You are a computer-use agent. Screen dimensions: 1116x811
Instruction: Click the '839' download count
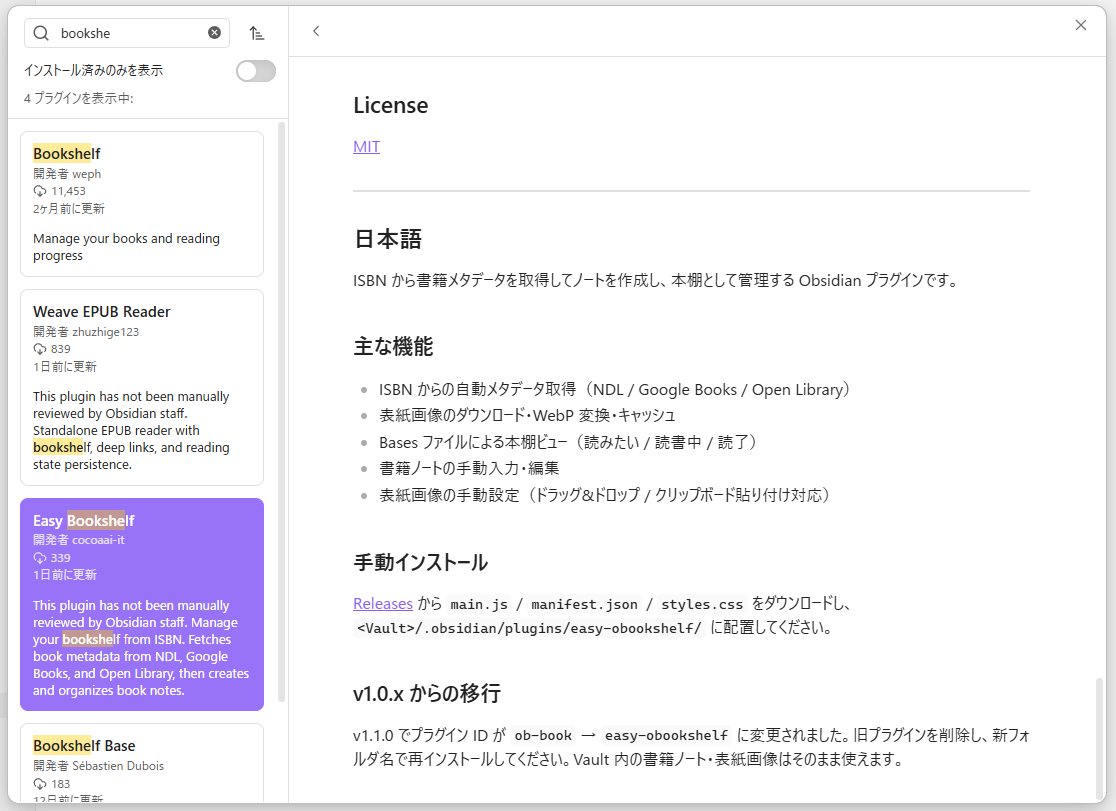point(60,349)
